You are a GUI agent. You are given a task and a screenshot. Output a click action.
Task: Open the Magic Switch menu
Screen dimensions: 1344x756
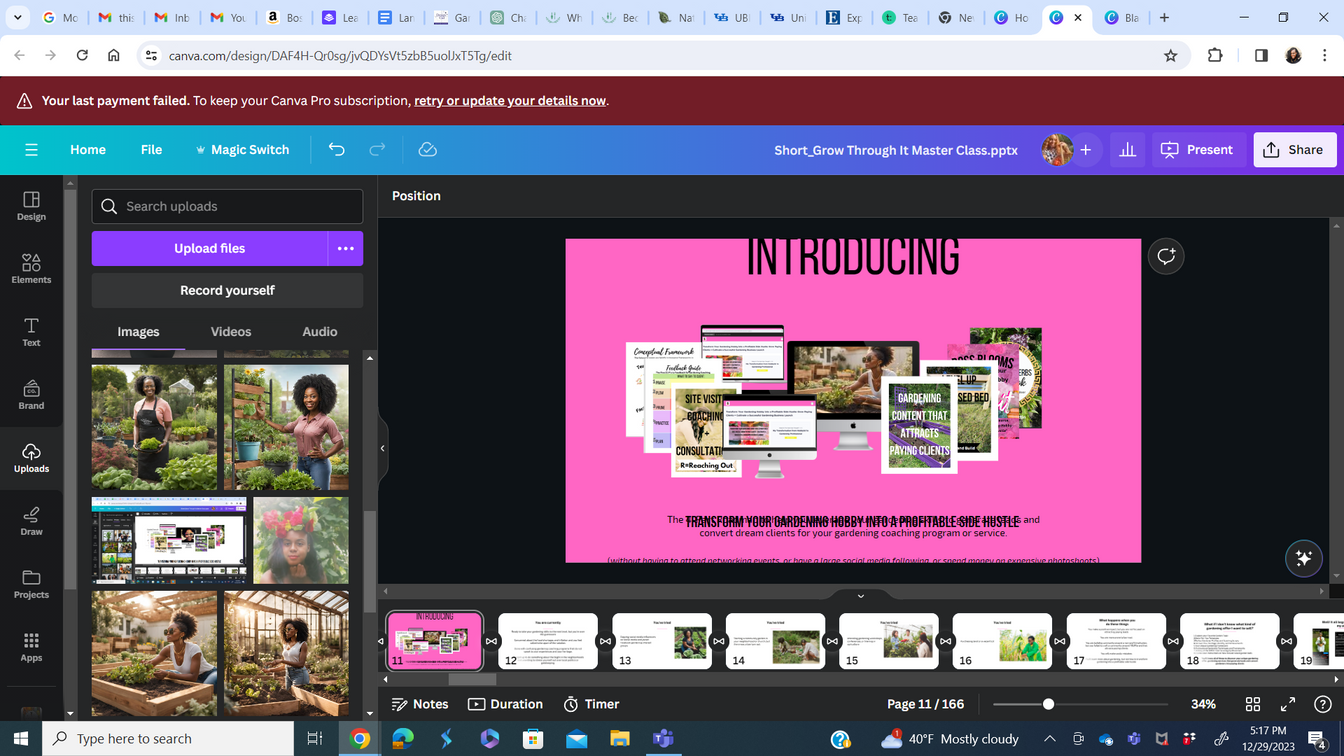pyautogui.click(x=242, y=150)
